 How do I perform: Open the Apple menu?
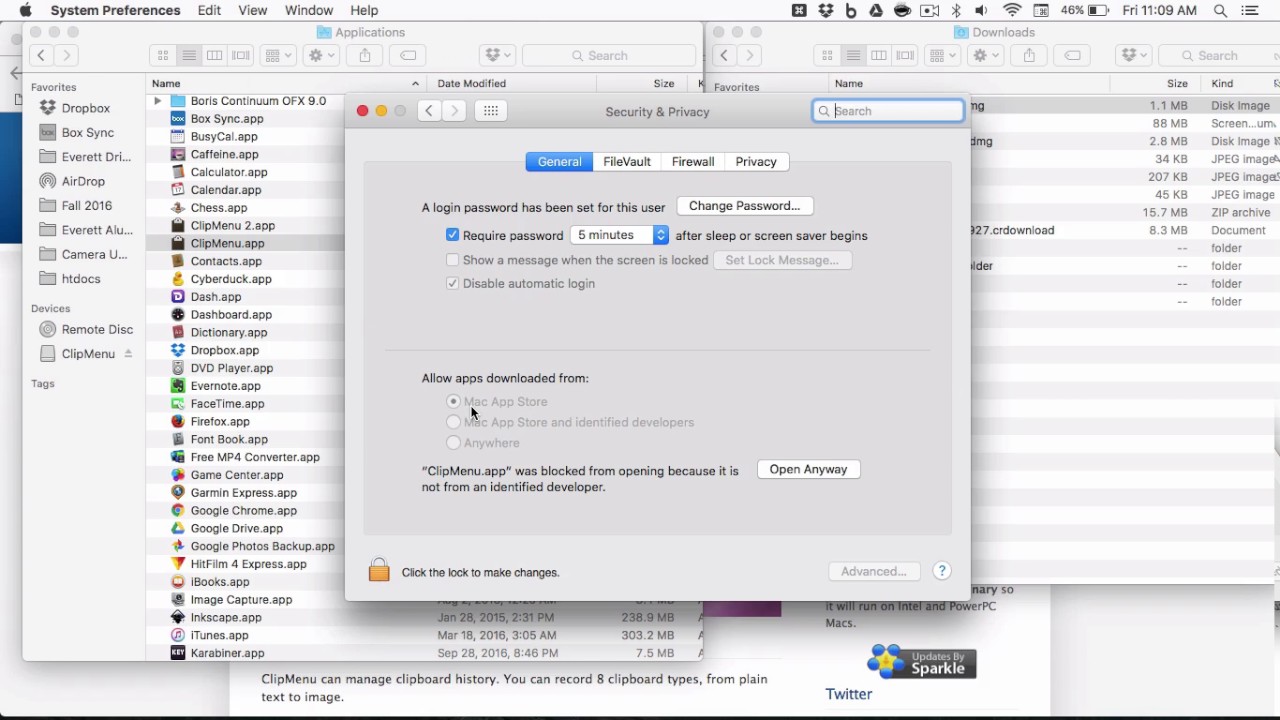point(25,10)
